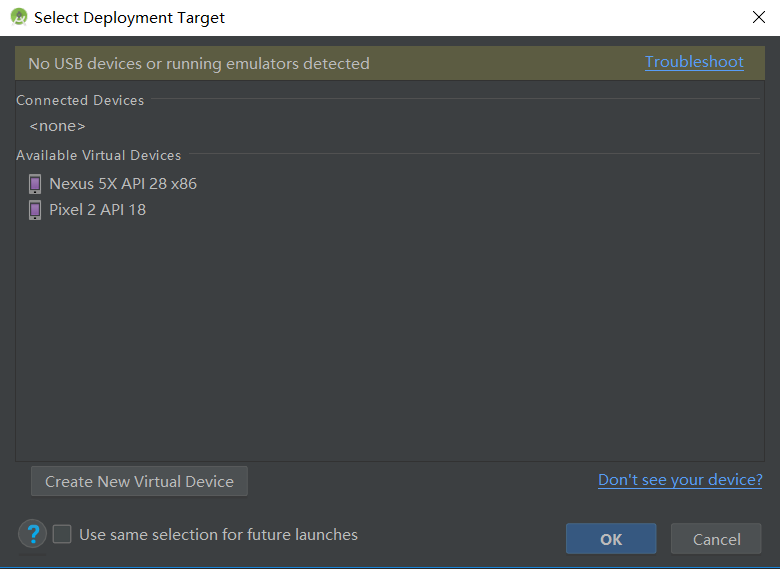Click the Connected Devices section header
Image resolution: width=780 pixels, height=569 pixels.
(x=80, y=100)
